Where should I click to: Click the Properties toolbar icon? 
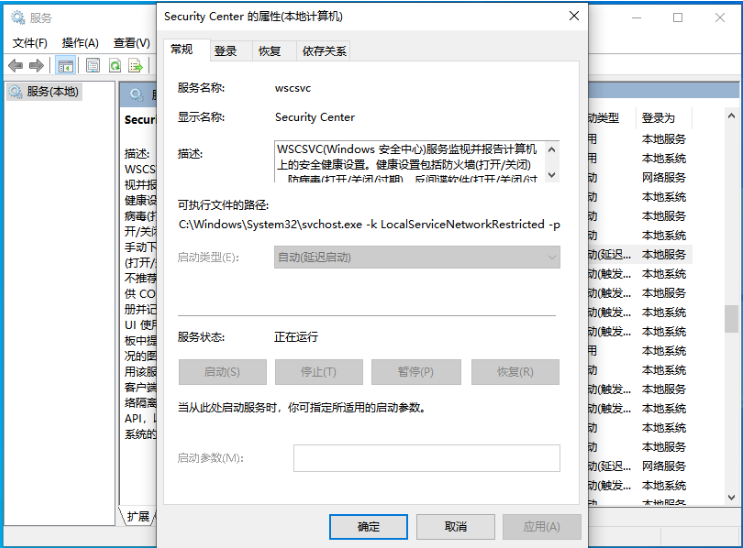click(93, 66)
